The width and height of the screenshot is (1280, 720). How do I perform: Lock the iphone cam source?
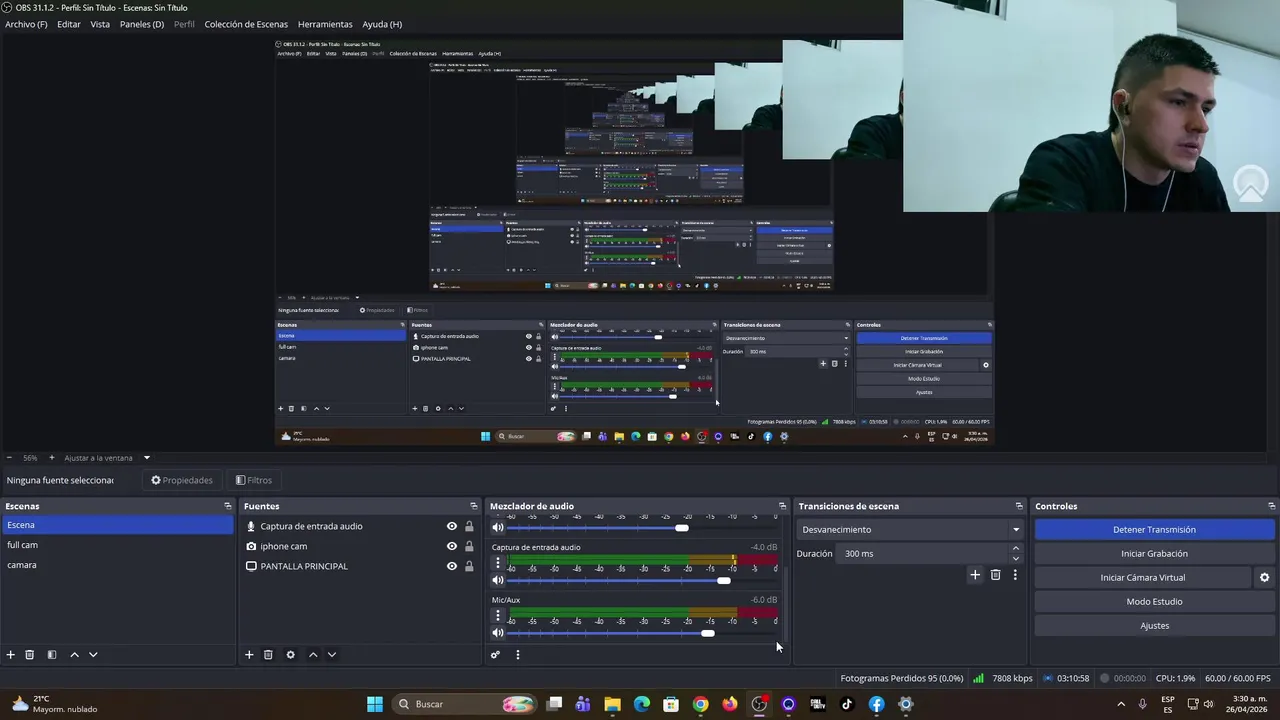point(469,546)
